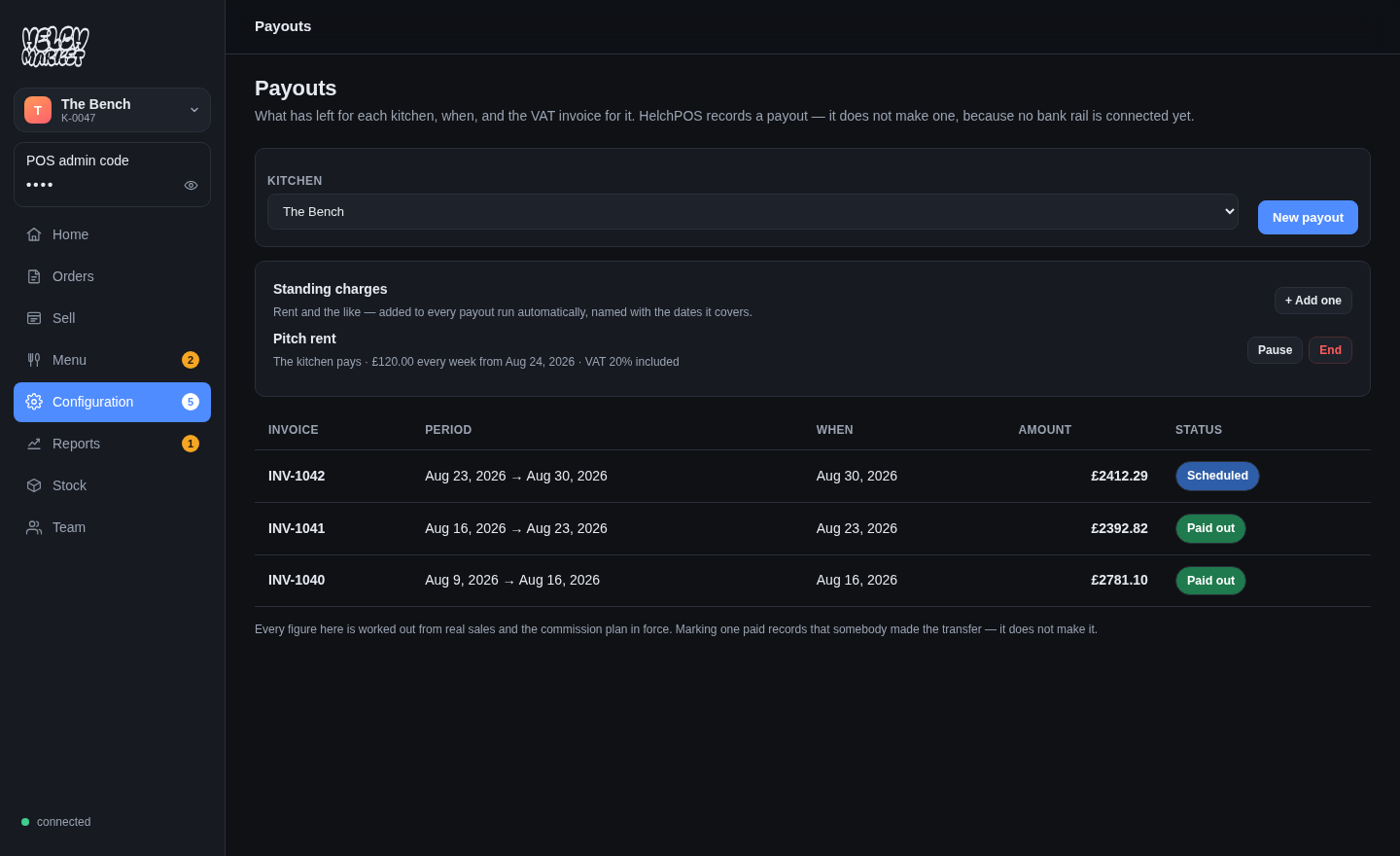Open the Reports section
Screen dimensions: 1400x856
point(112,444)
